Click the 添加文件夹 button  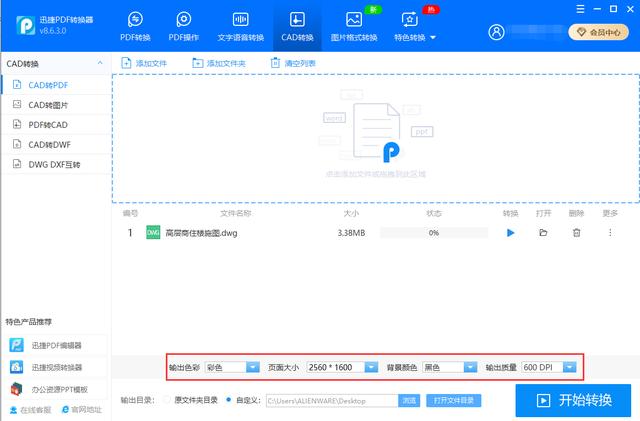219,63
